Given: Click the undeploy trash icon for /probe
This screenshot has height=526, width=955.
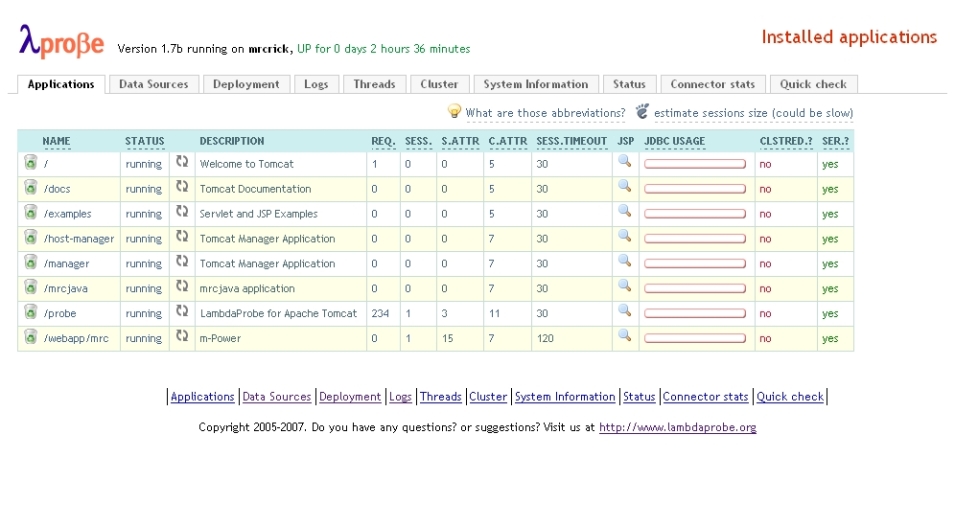Looking at the screenshot, I should point(30,312).
